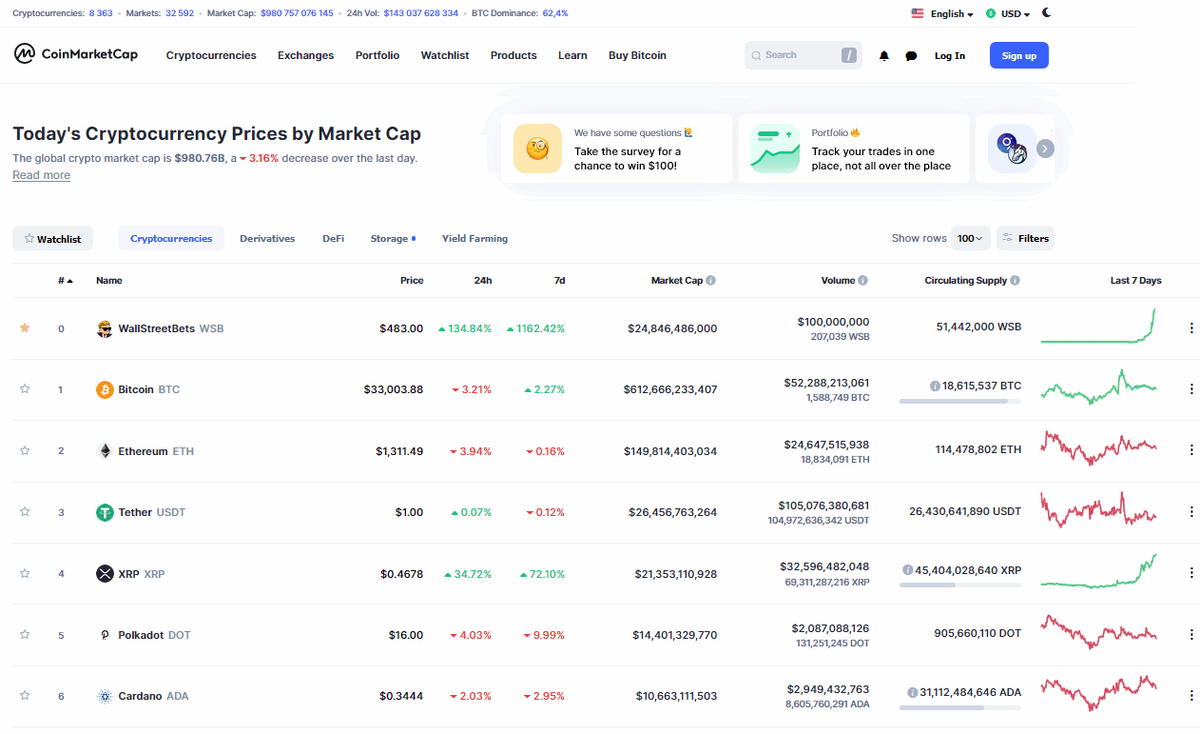Screen dimensions: 1200x734
Task: Open the Watchlist nav item
Action: [x=445, y=56]
